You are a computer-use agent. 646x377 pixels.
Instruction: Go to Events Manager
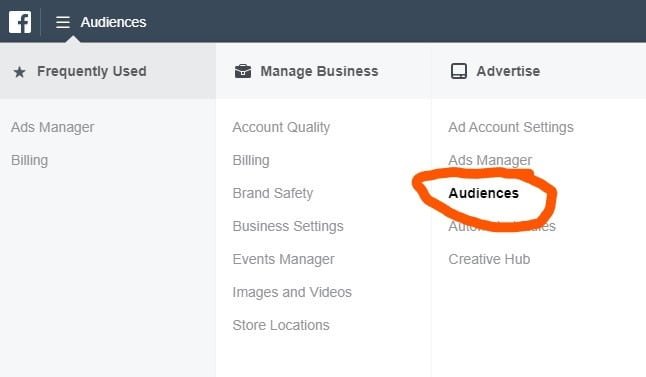[x=283, y=259]
